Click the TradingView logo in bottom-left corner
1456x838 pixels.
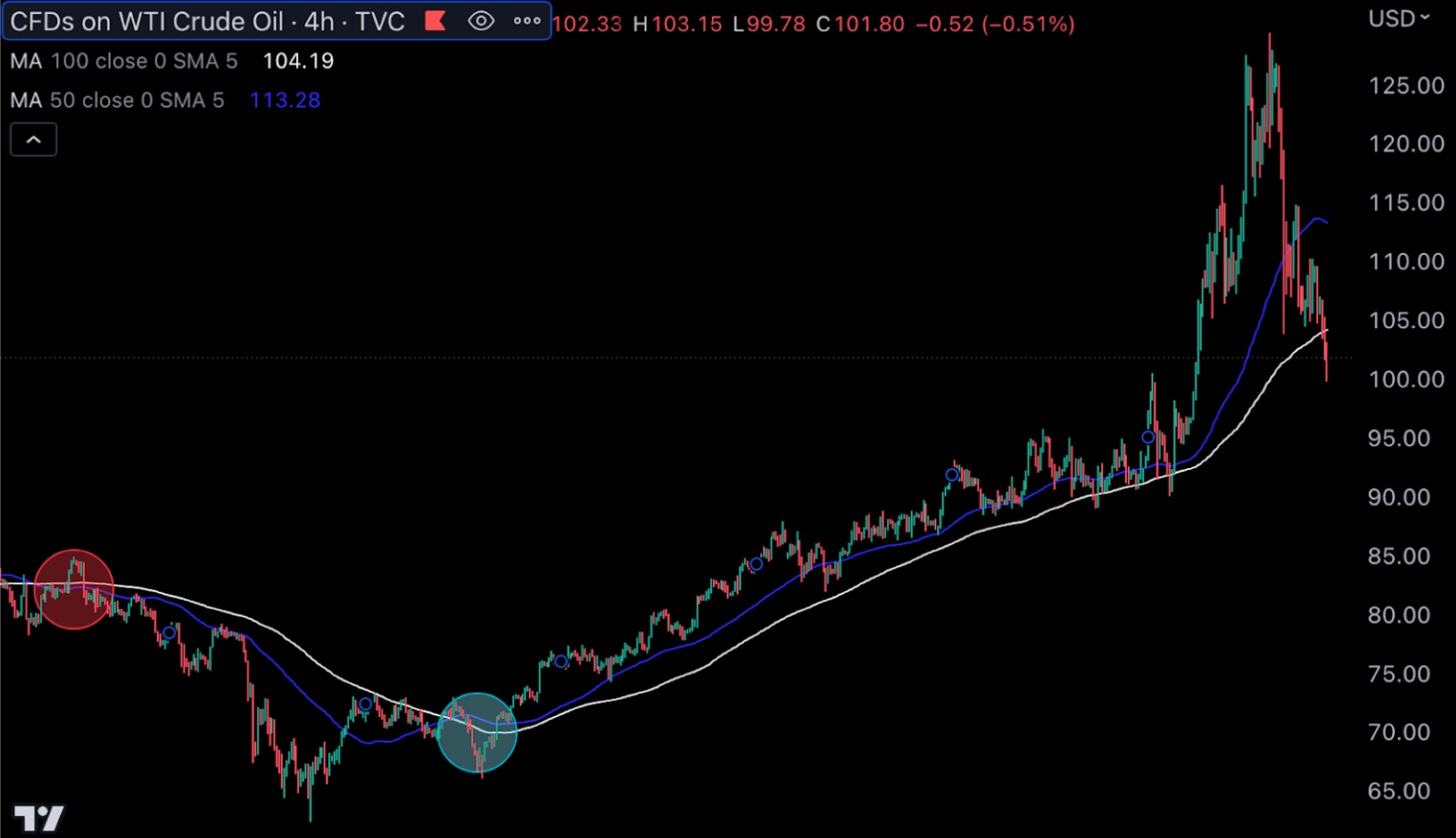click(x=38, y=818)
